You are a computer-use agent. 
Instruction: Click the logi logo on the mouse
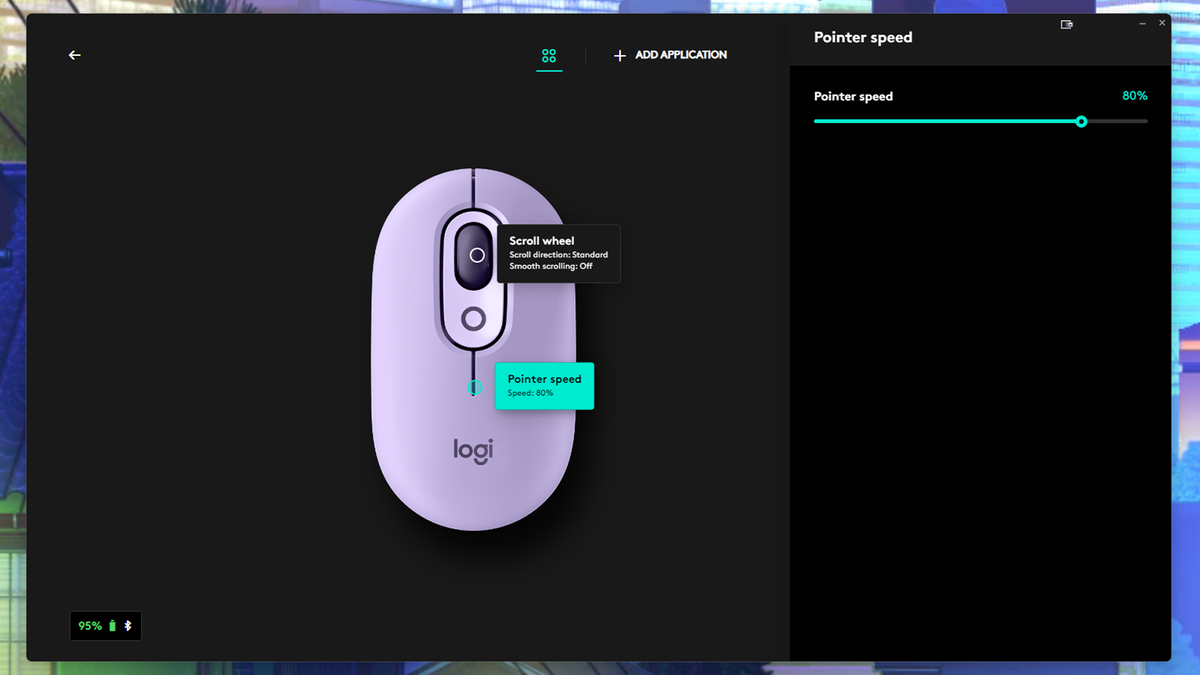(475, 451)
